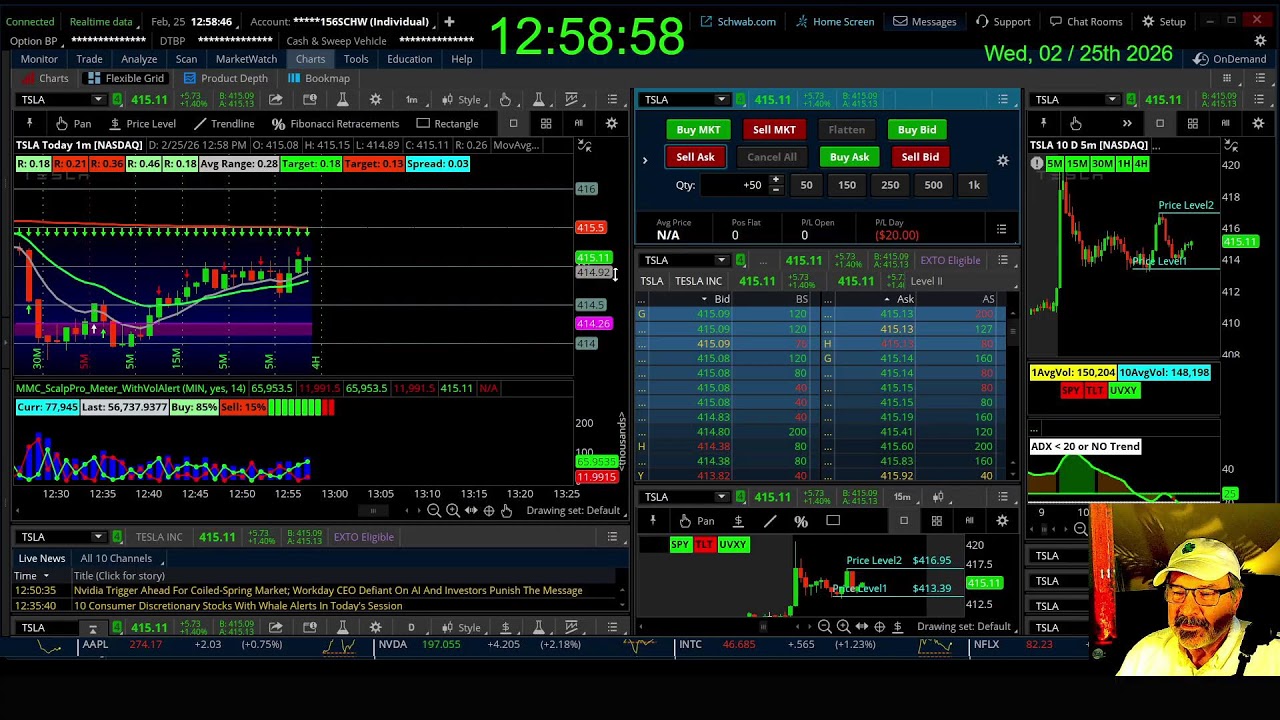This screenshot has width=1280, height=720.
Task: Switch to the Monitor tab
Action: click(39, 59)
